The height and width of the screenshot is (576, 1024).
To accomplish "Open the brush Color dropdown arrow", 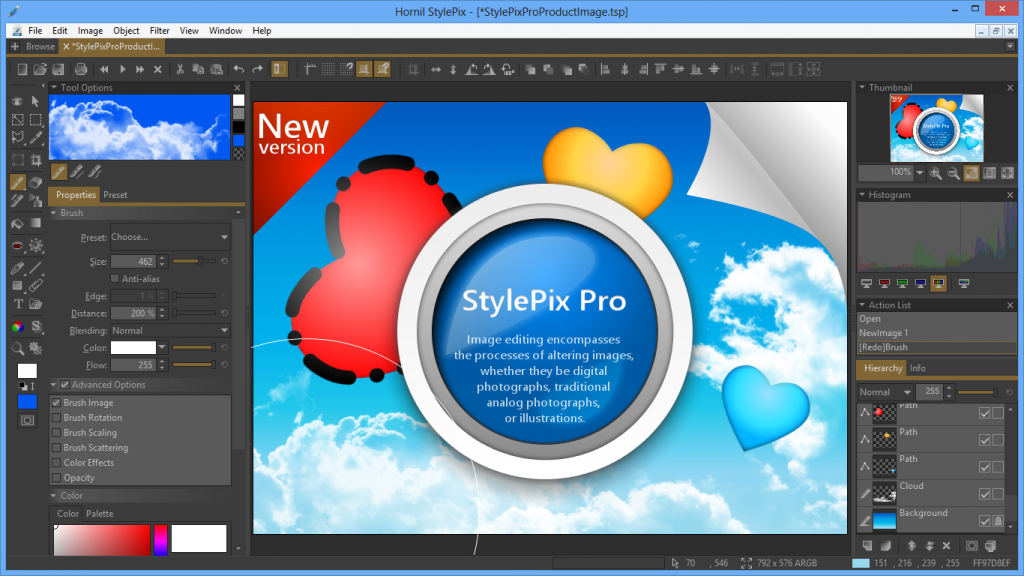I will tap(162, 347).
